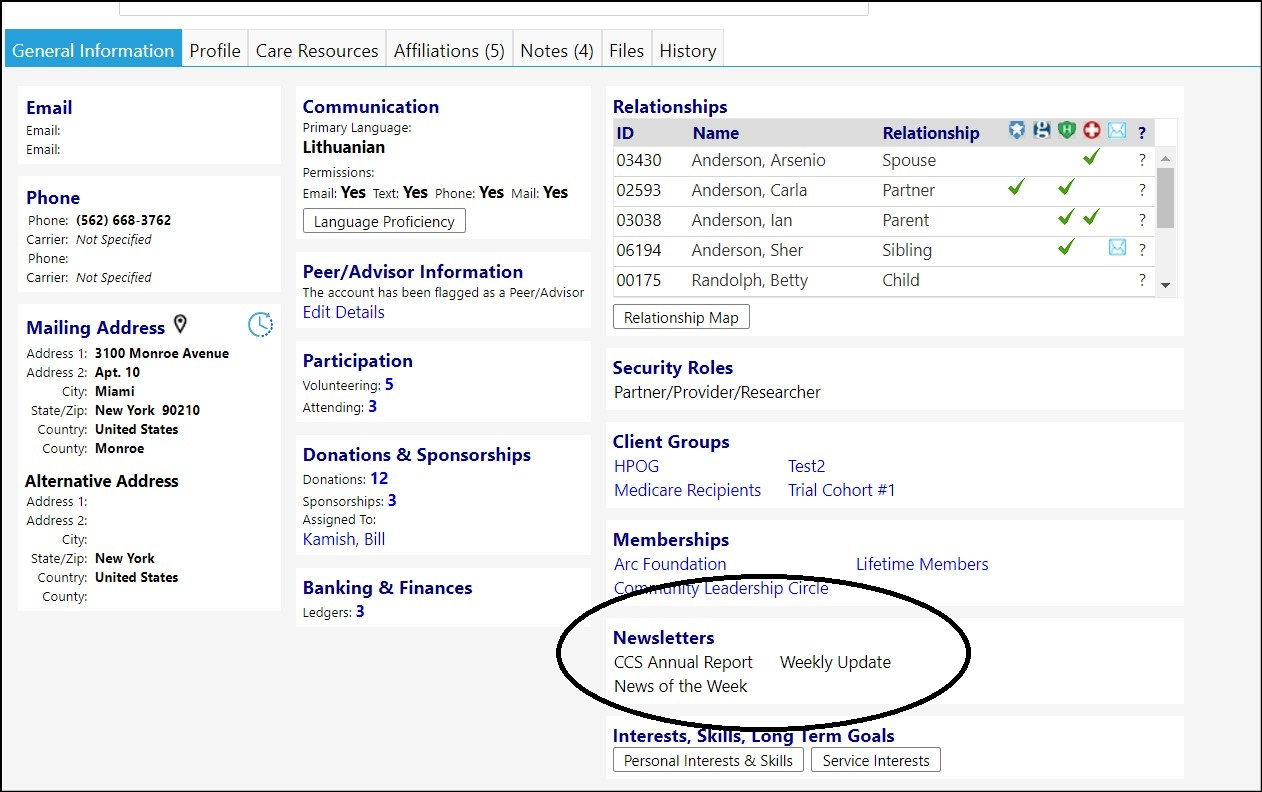Viewport: 1262px width, 792px height.
Task: Click the green shield checkmark for Anderson, Carla
Action: [x=1066, y=187]
